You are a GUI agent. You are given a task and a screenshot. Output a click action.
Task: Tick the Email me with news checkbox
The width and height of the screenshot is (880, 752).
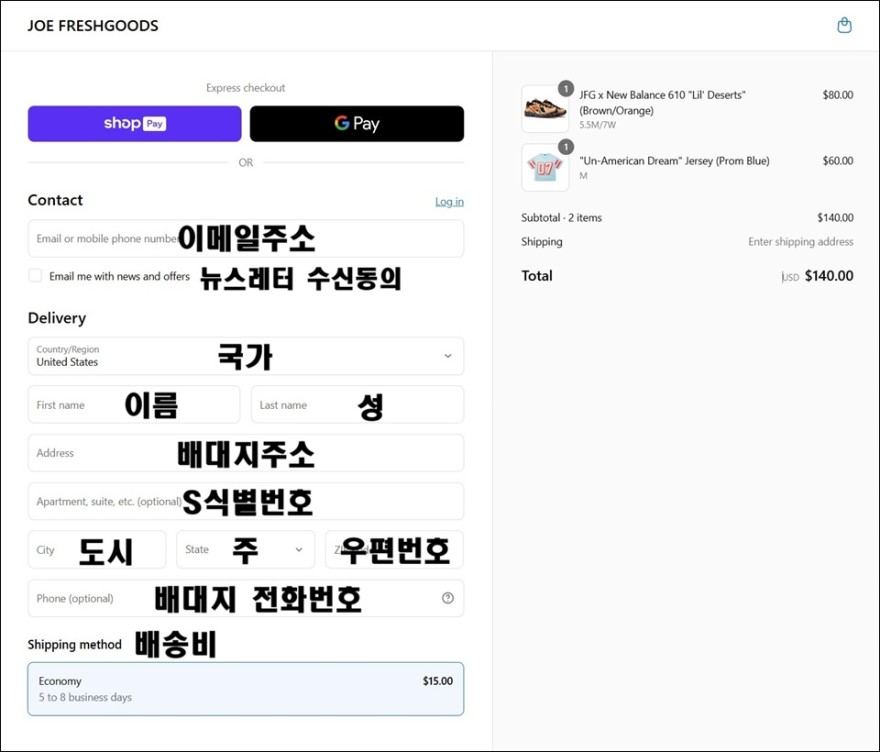[35, 276]
